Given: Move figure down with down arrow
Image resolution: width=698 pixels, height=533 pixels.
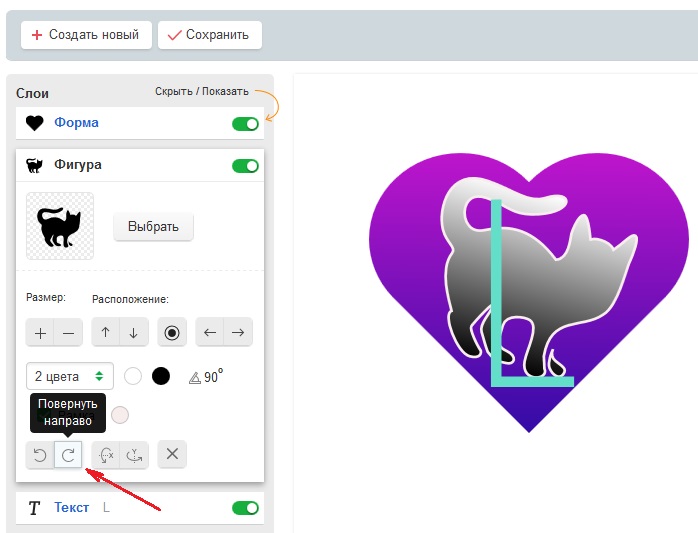Looking at the screenshot, I should [134, 332].
